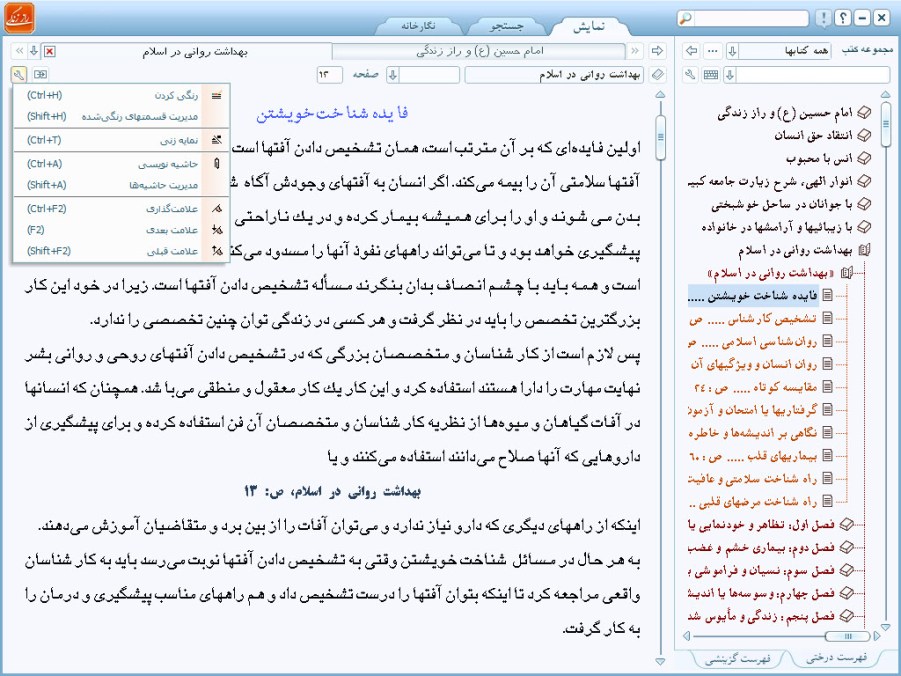Select the بهداشت روانی در اسلام document tab
This screenshot has height=676, width=901.
(194, 52)
